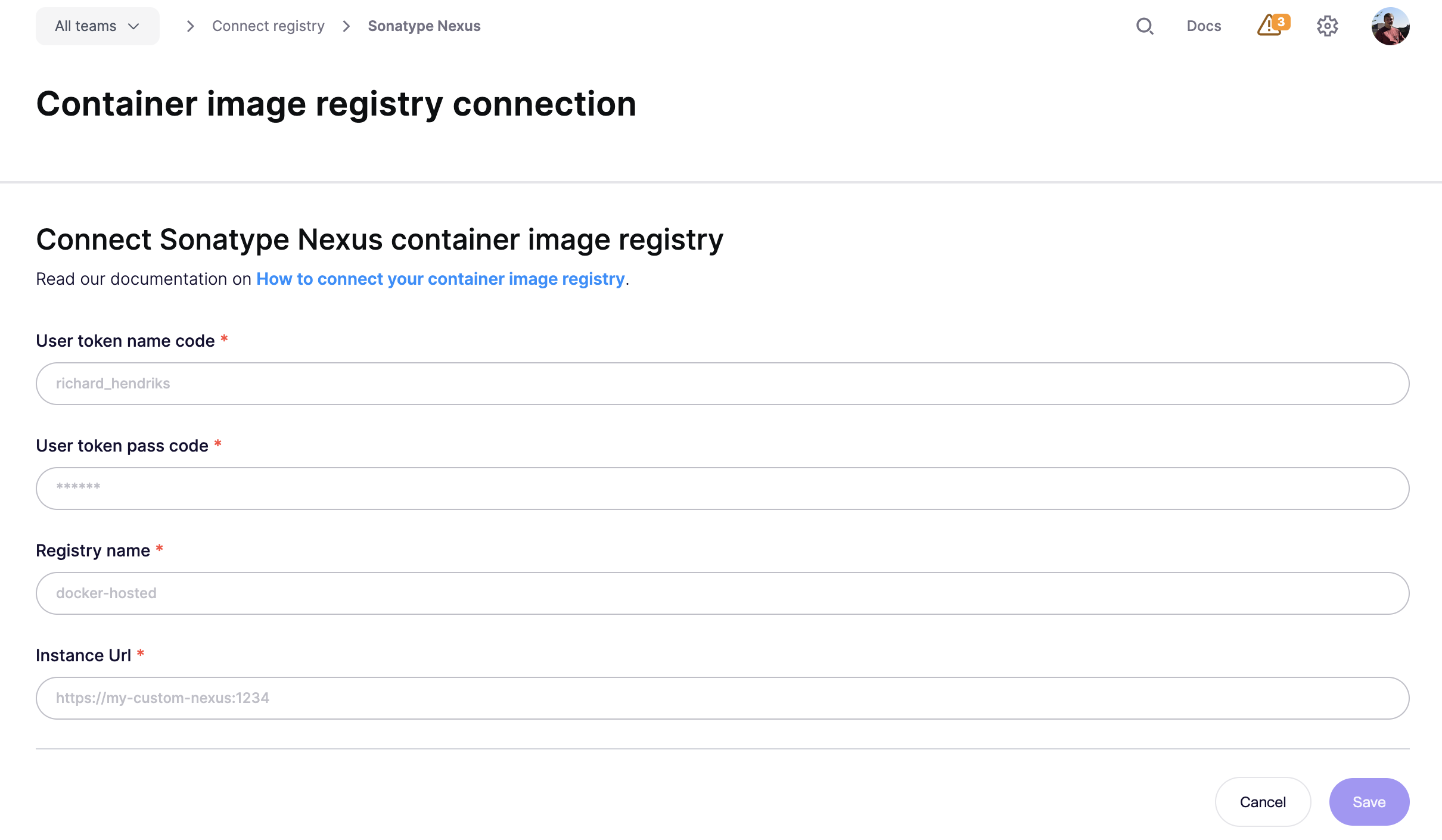
Task: Go to Connect registry breadcrumb
Action: (x=268, y=26)
